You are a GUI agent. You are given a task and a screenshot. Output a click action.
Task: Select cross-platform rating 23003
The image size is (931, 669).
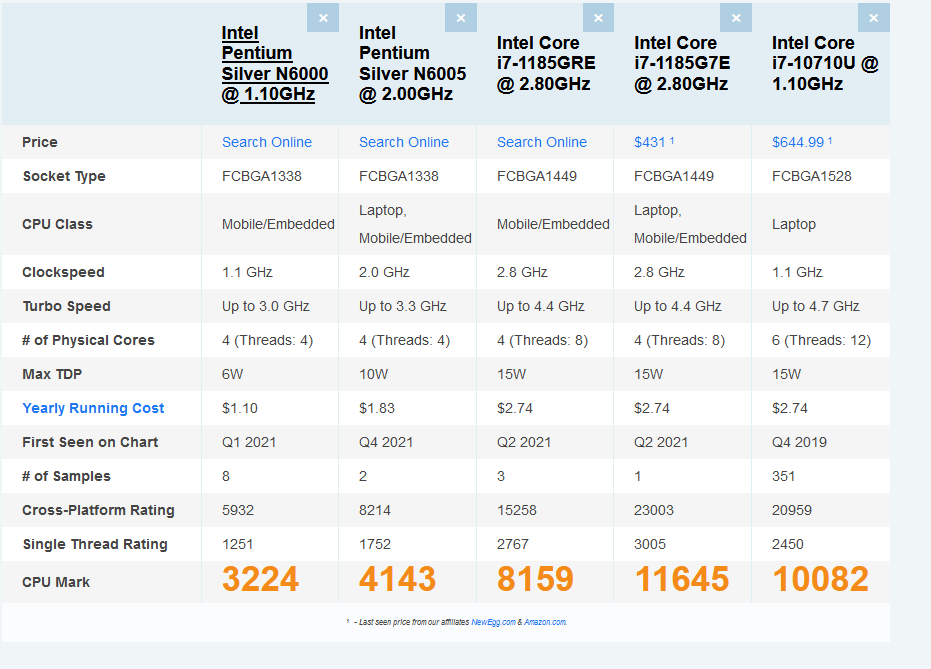pos(654,510)
